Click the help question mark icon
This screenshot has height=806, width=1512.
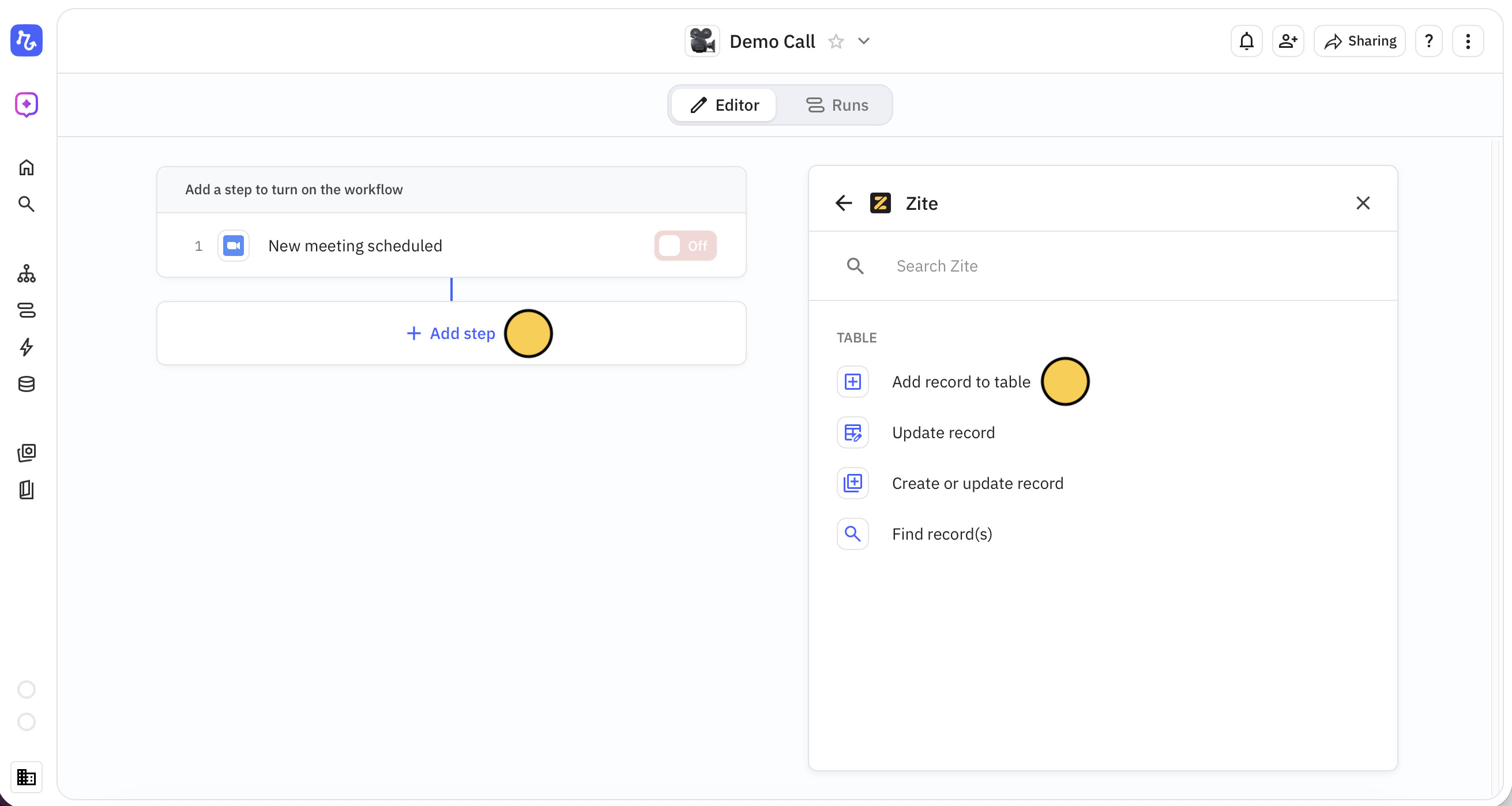1428,41
